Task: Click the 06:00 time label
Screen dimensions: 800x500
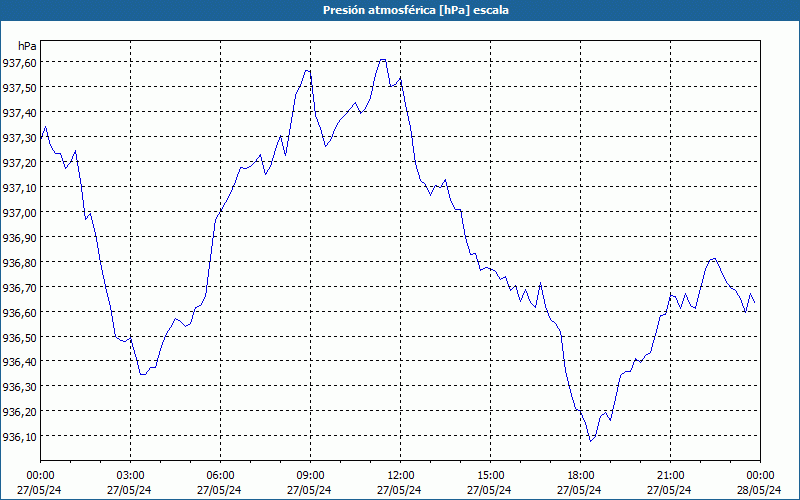Action: click(220, 476)
